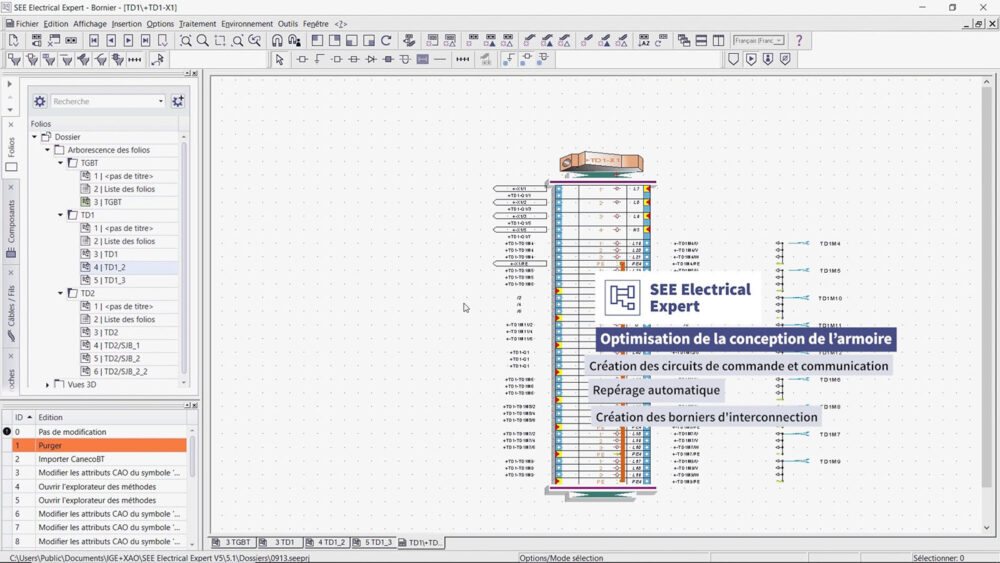
Task: Collapse the Arborescence des folios node
Action: coord(47,150)
